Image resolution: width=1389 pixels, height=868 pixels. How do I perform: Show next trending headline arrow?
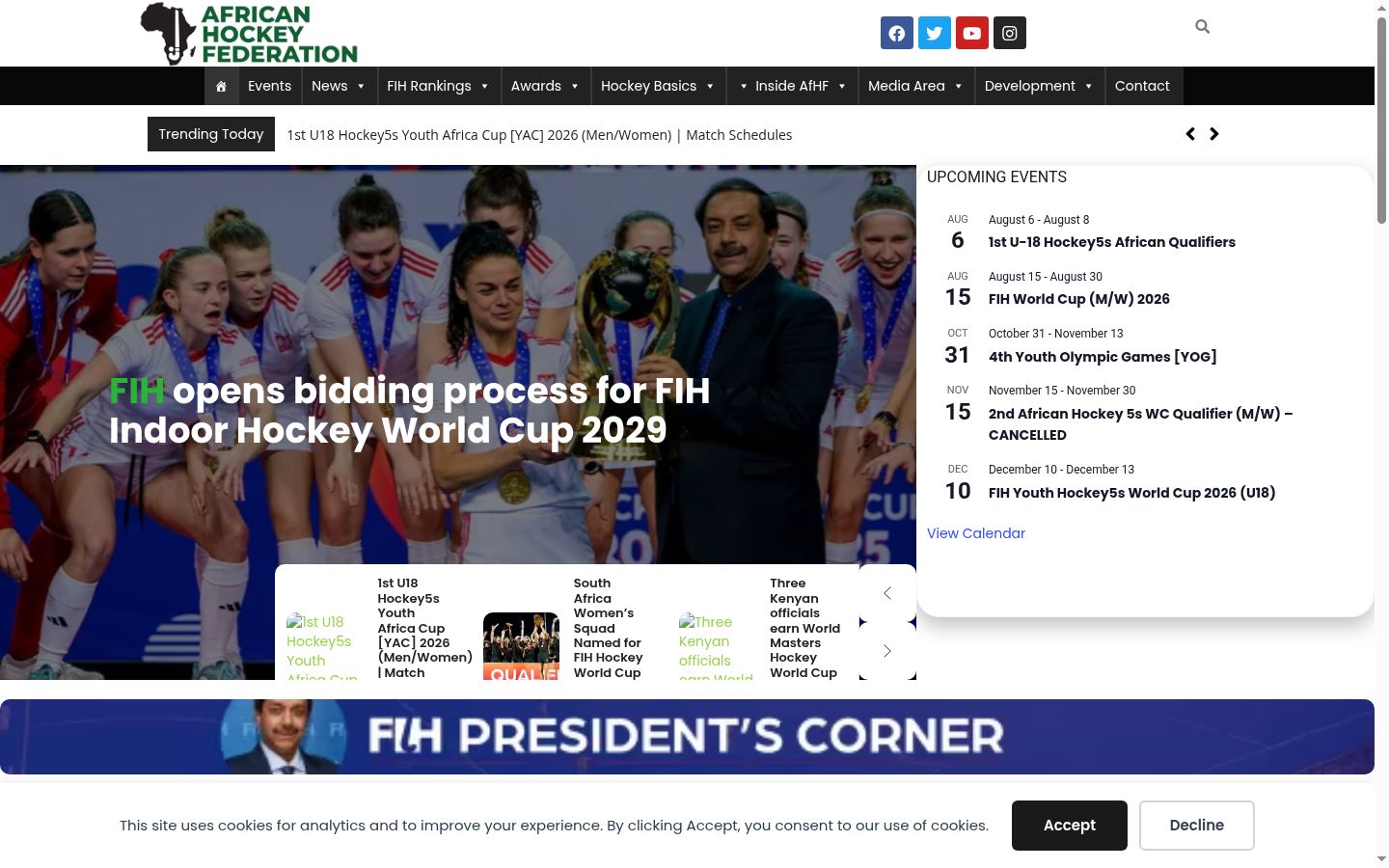(x=1214, y=134)
